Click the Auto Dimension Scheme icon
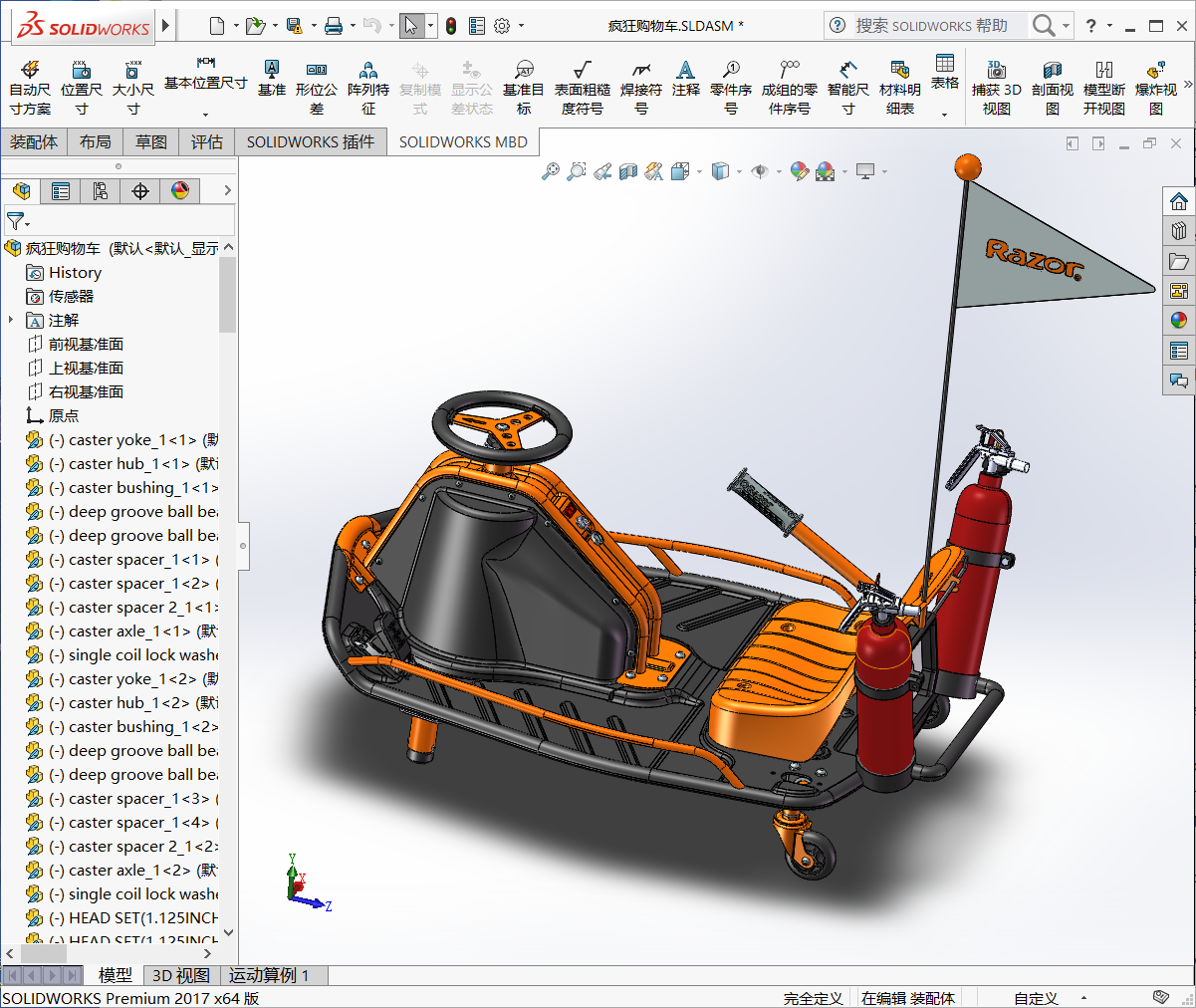 coord(30,87)
